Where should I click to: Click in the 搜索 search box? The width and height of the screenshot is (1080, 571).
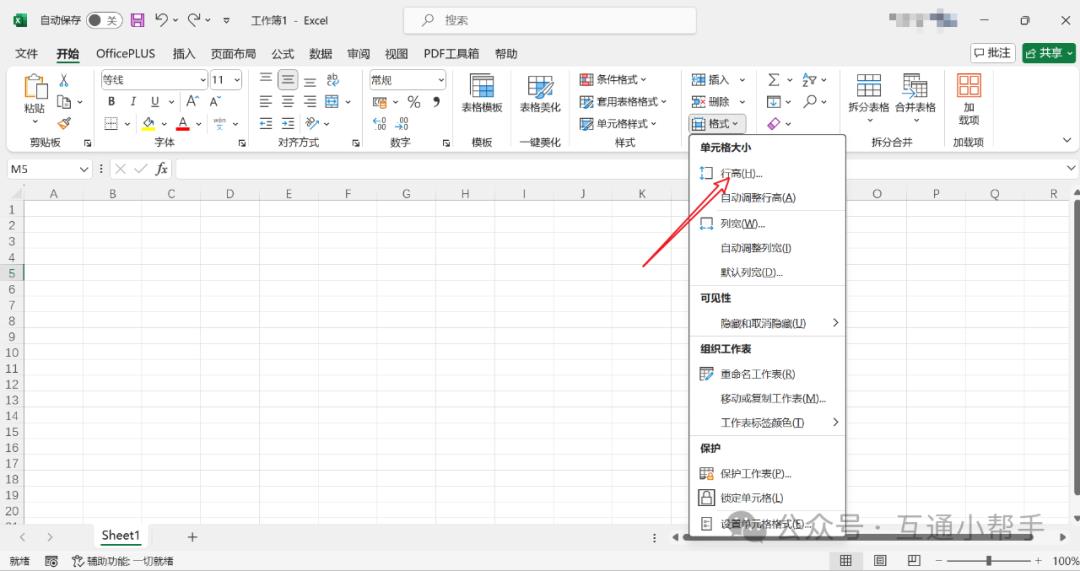pos(549,21)
